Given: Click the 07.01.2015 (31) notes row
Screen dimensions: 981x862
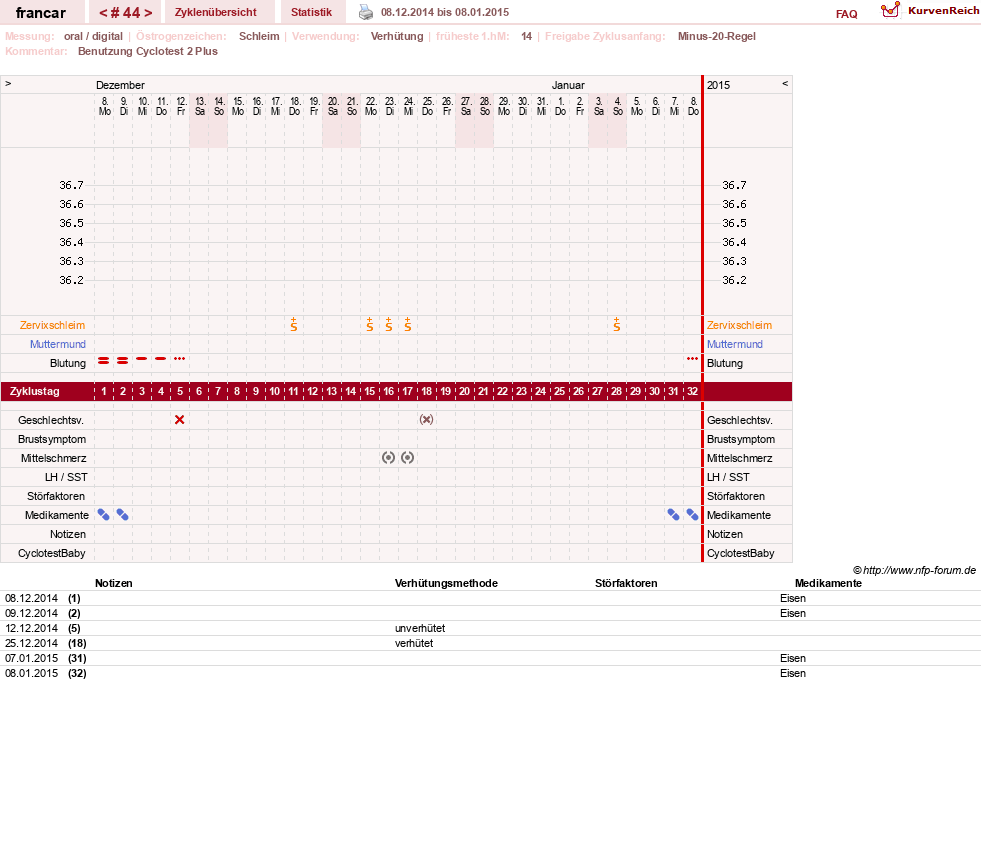Looking at the screenshot, I should tap(490, 658).
